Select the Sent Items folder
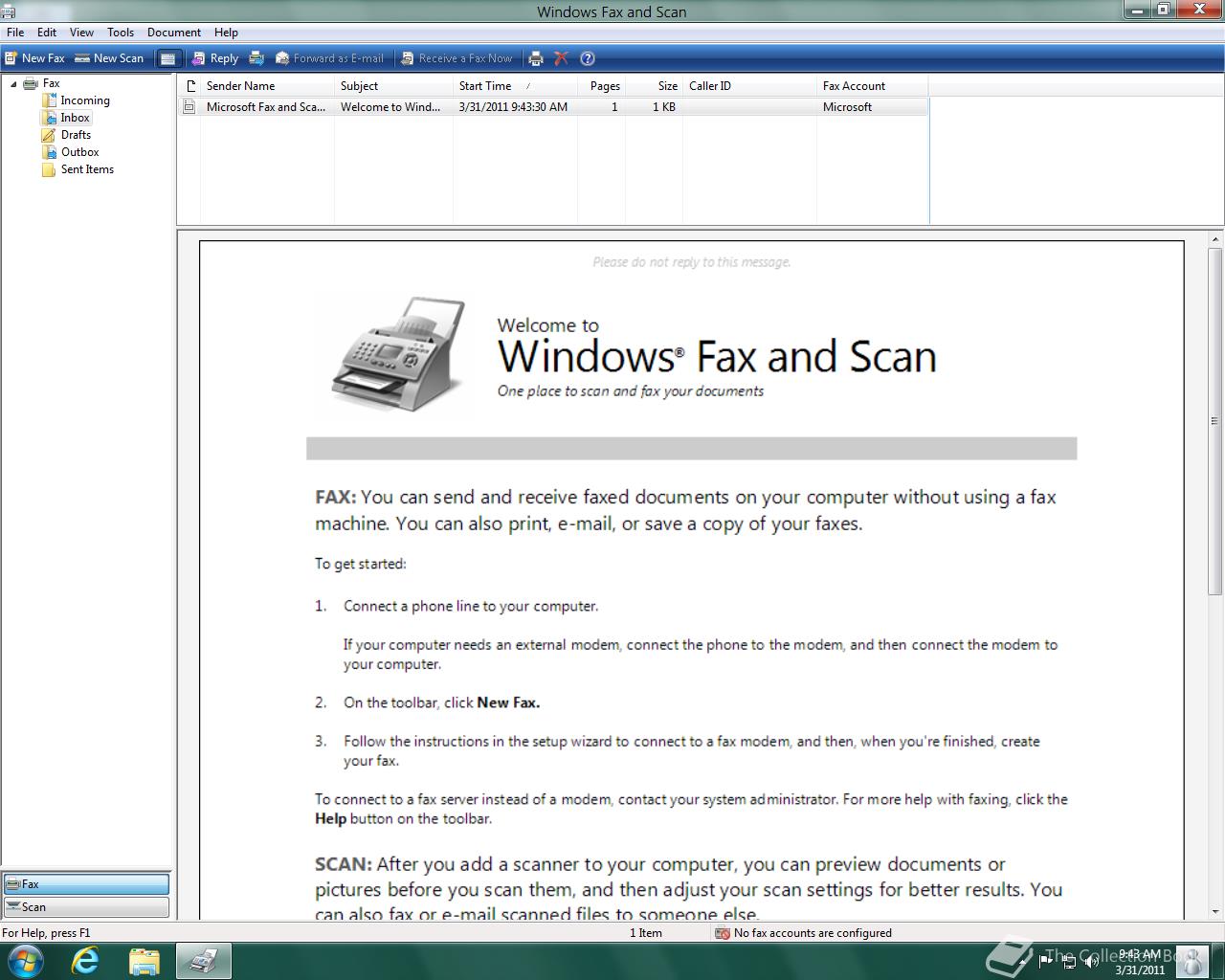Image resolution: width=1225 pixels, height=980 pixels. [x=87, y=169]
